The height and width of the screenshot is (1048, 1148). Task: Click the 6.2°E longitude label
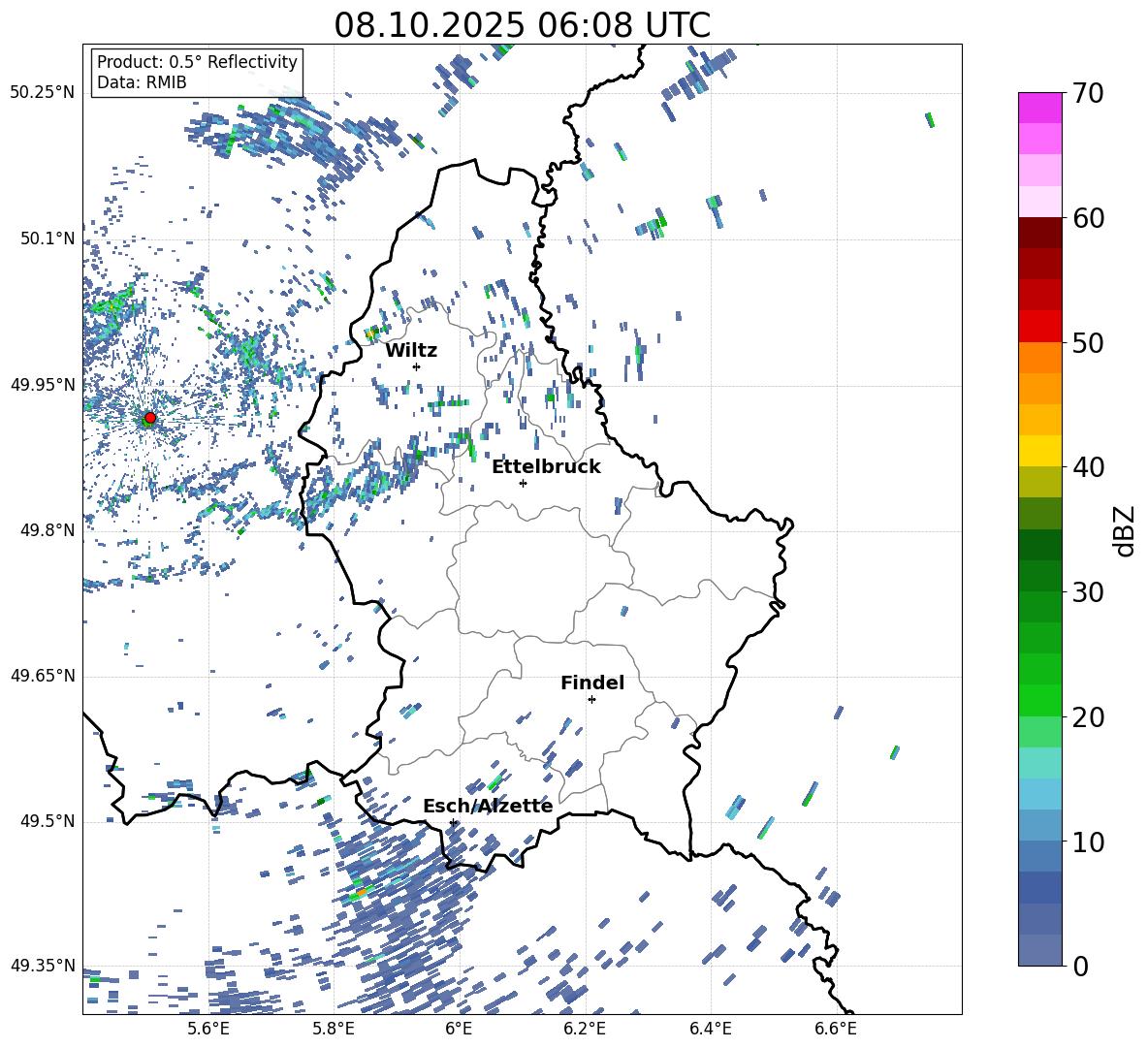585,1029
